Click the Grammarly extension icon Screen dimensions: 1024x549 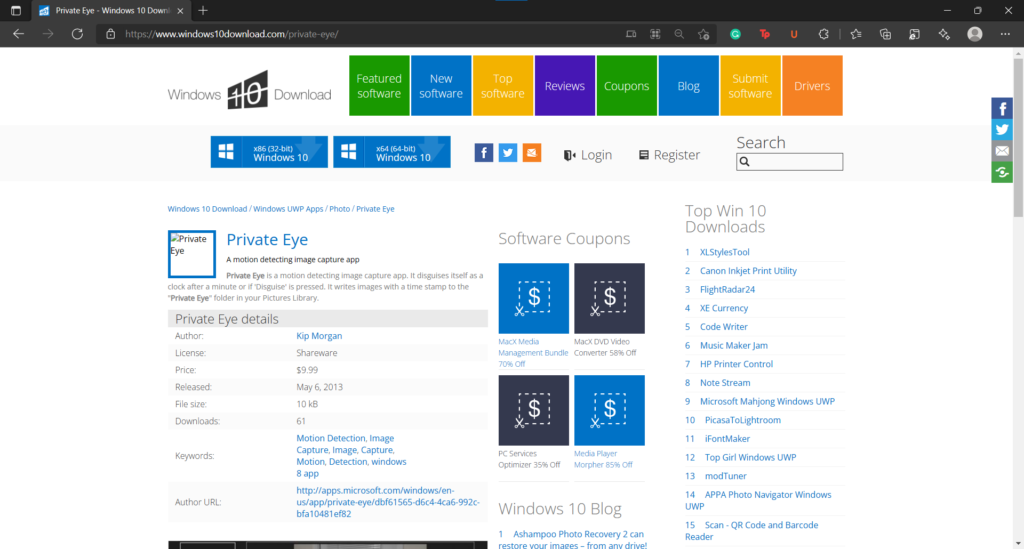[x=735, y=34]
